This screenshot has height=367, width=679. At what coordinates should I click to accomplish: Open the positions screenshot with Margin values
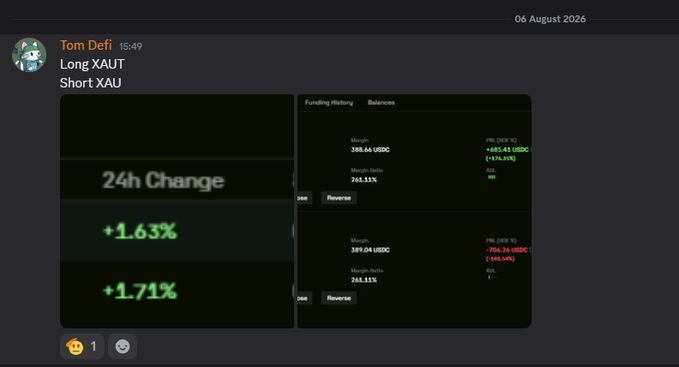[414, 211]
